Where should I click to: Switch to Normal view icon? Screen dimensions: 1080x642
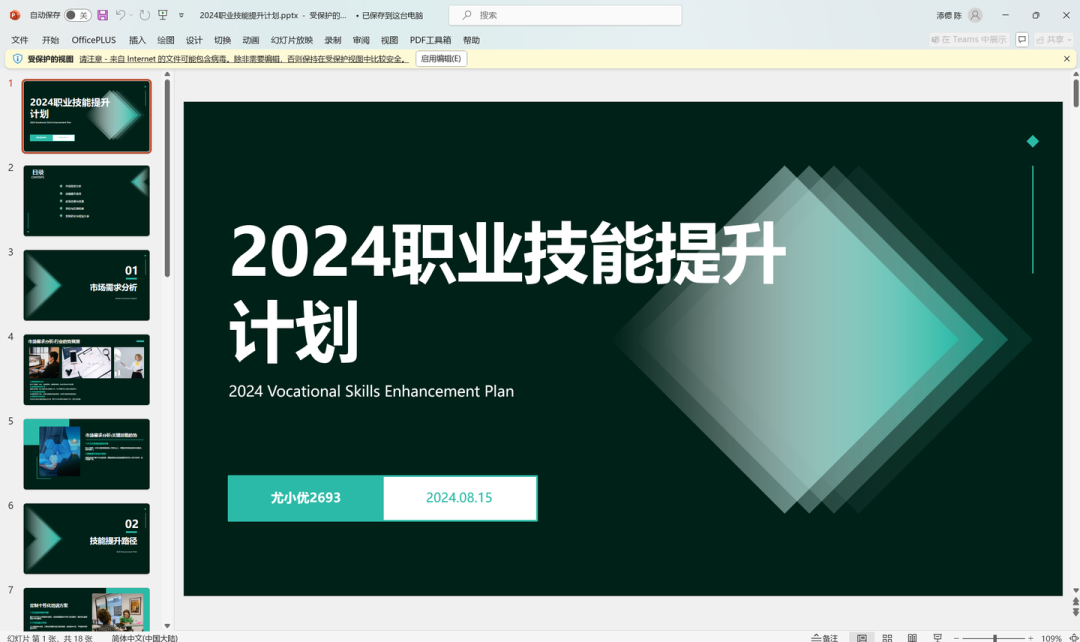tap(862, 638)
